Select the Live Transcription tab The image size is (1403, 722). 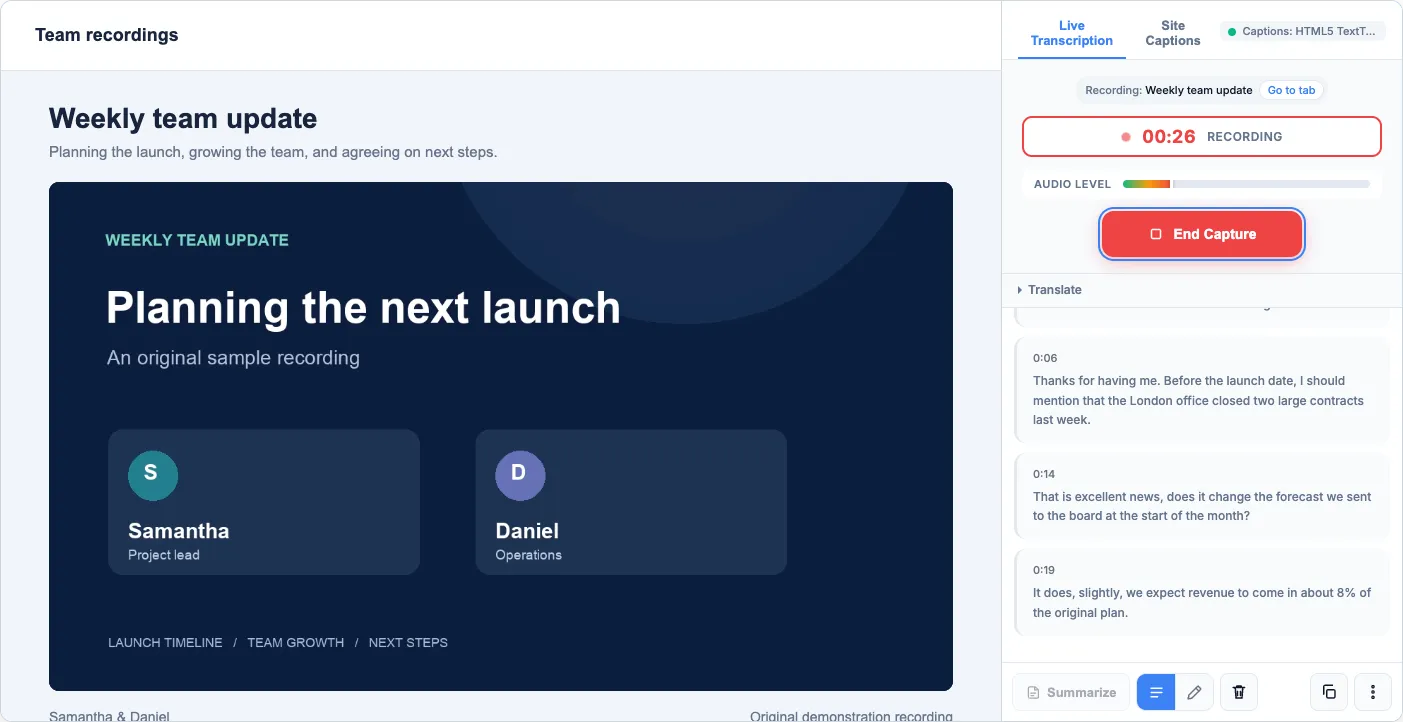[x=1072, y=33]
